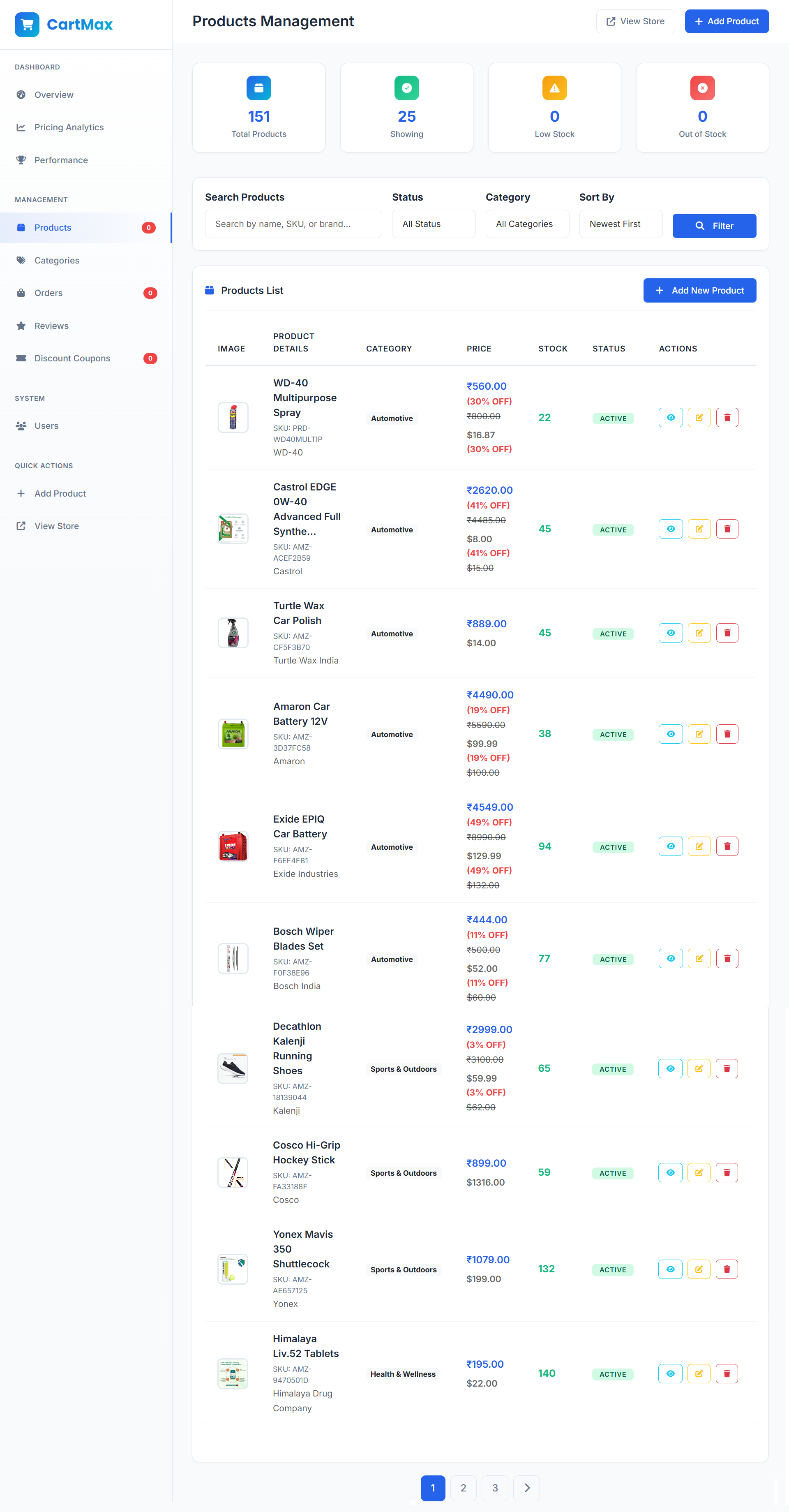Edit the Amaron Car Battery 12V product
Screen dimensions: 789x1512
point(699,734)
